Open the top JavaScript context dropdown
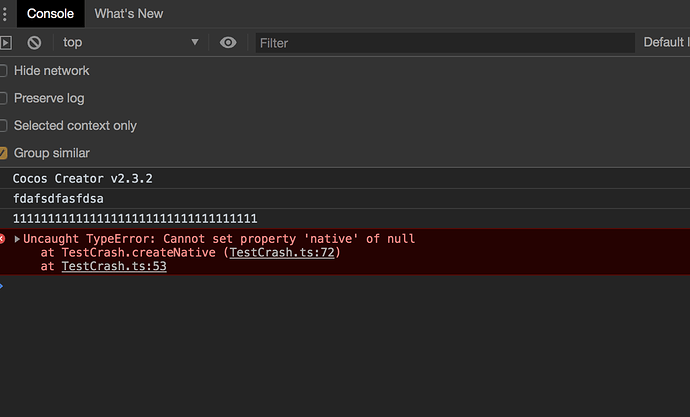 [x=130, y=42]
